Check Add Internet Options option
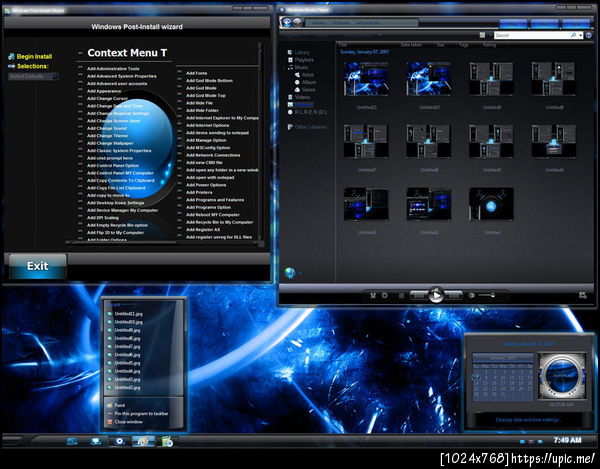 pyautogui.click(x=179, y=125)
